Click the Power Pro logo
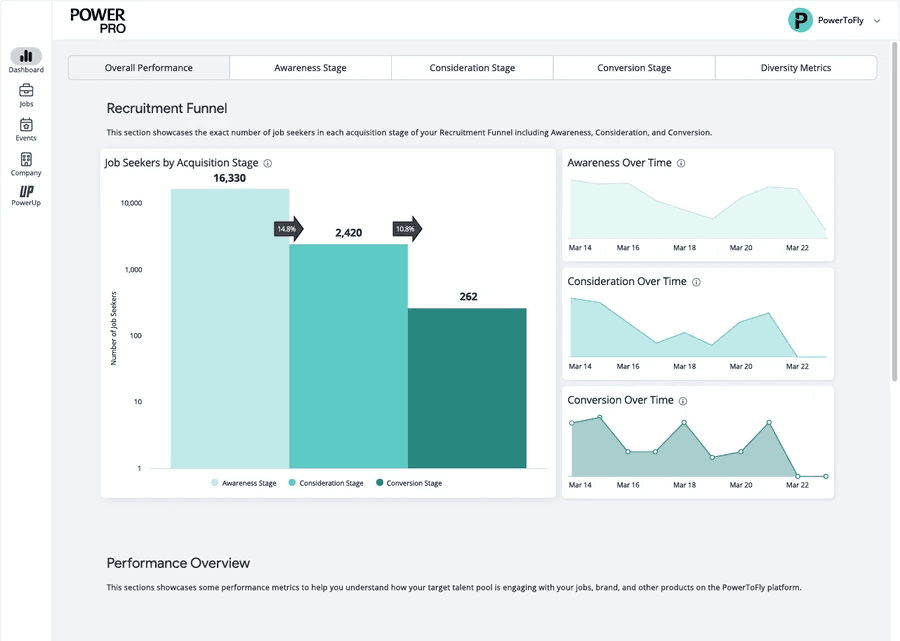900x641 pixels. click(98, 20)
